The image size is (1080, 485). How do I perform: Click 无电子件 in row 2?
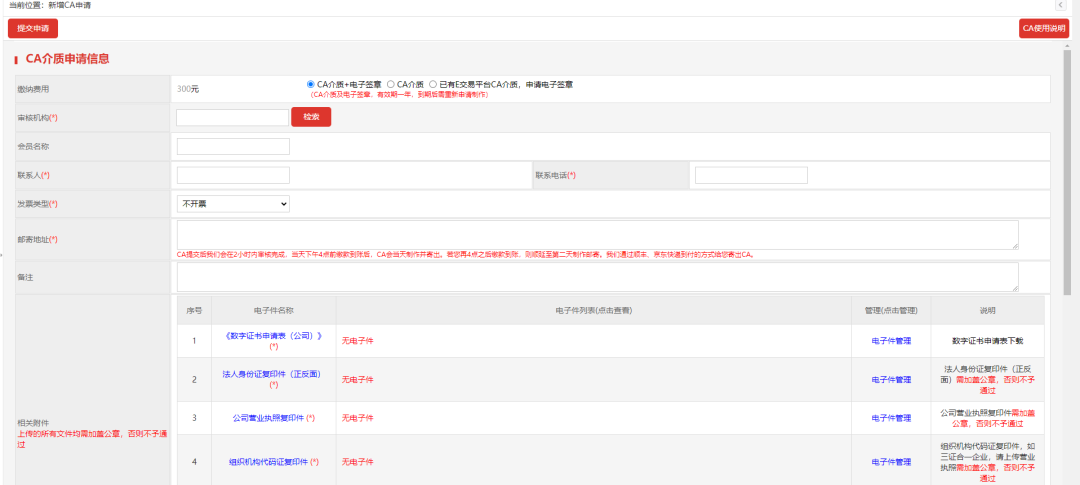357,380
